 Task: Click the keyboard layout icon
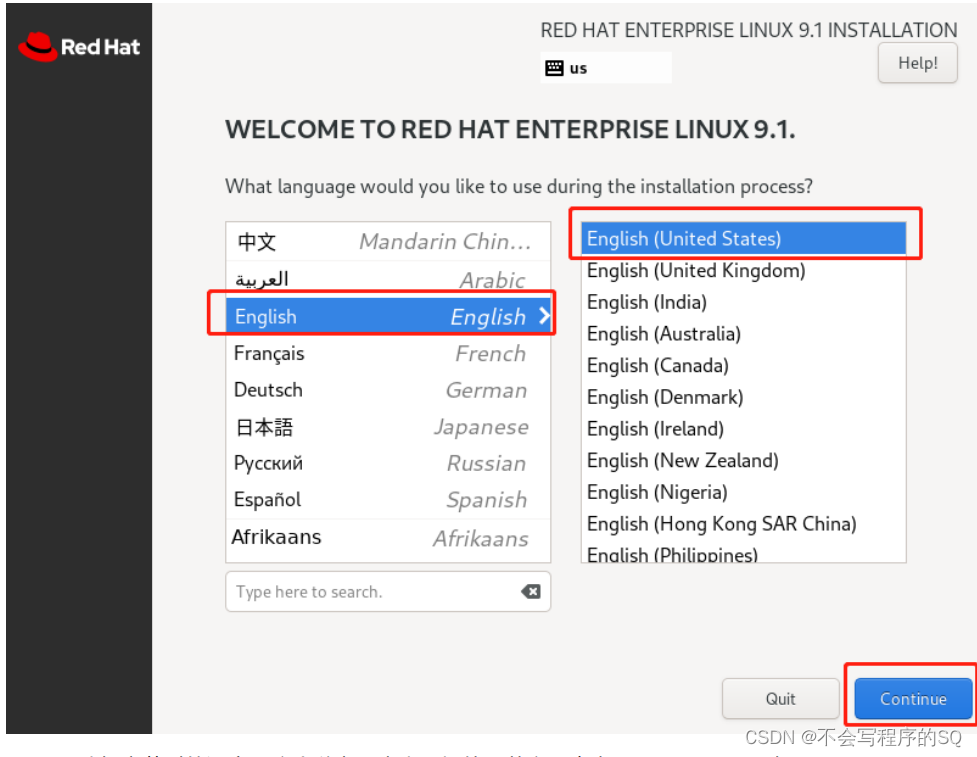click(553, 68)
